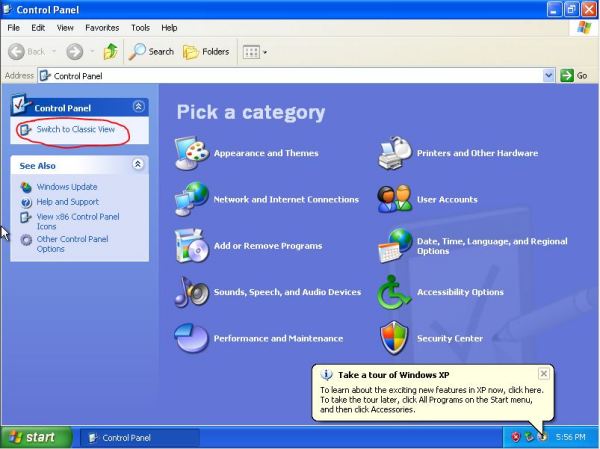Switch to Classic View link
This screenshot has height=449, width=600.
tap(75, 129)
